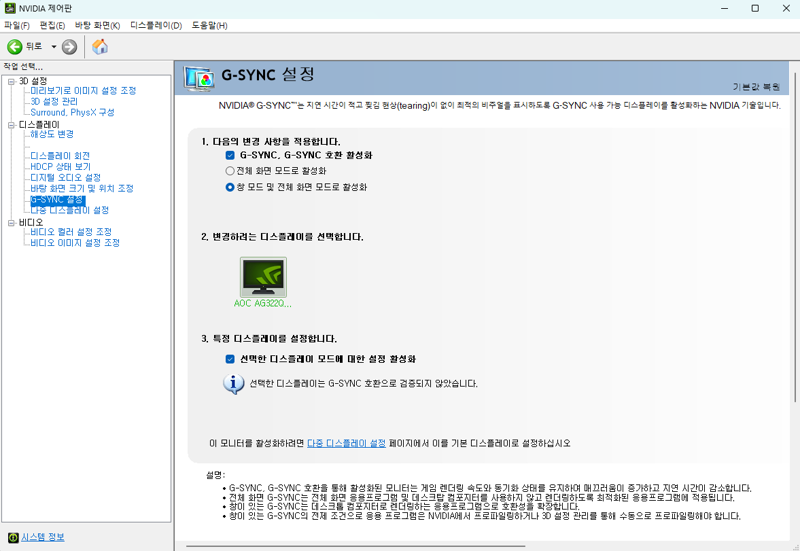The image size is (800, 551).
Task: Minimize the NVIDIA 제어판 window
Action: 724,8
